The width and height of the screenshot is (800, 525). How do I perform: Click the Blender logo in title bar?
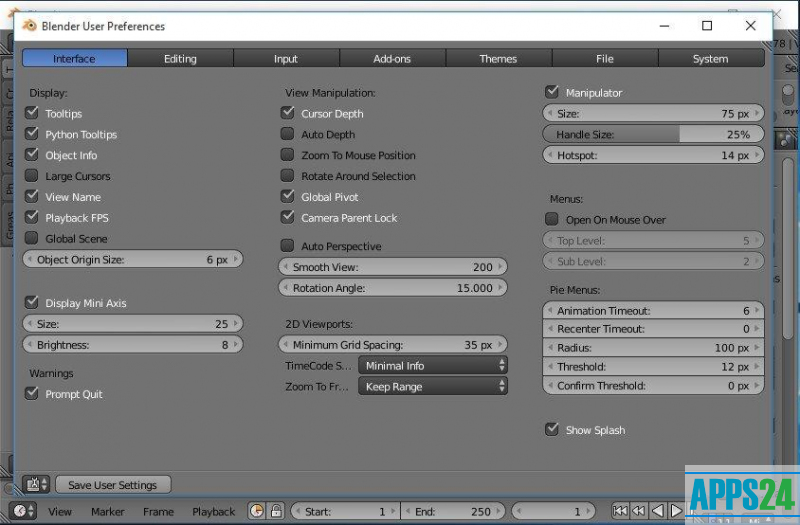29,26
